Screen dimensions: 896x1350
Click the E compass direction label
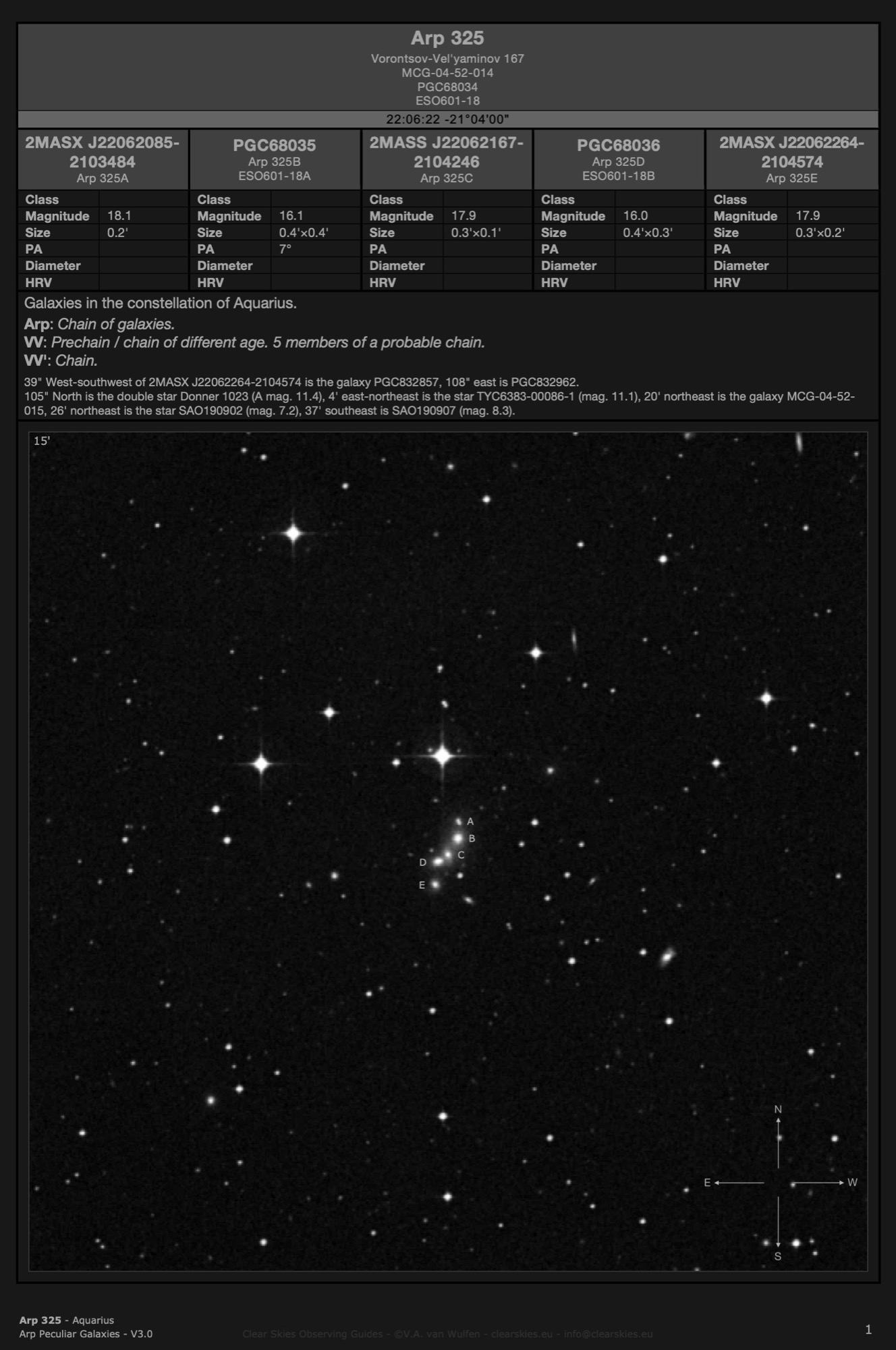pos(707,1183)
